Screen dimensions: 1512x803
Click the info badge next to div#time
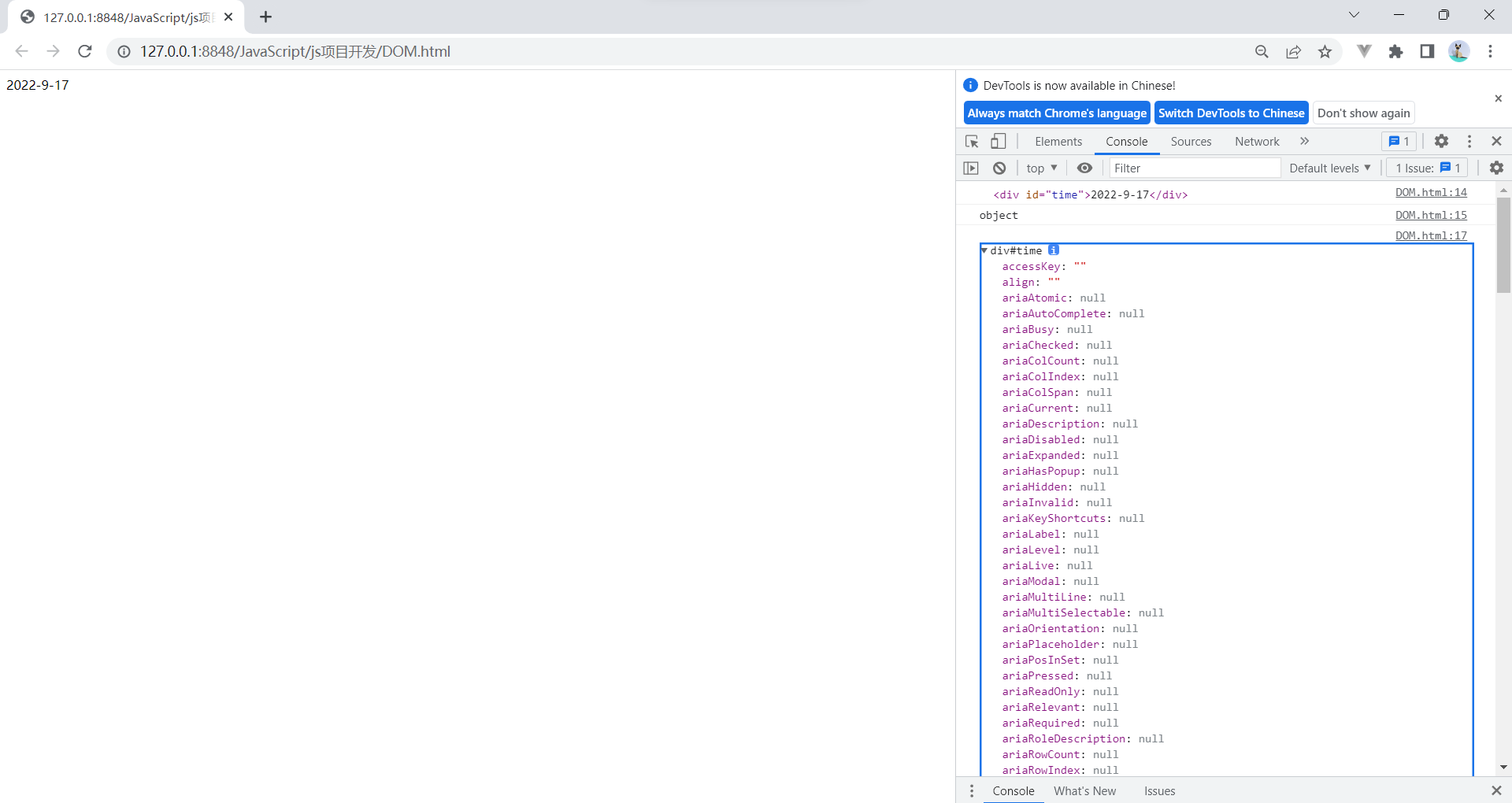pyautogui.click(x=1054, y=250)
